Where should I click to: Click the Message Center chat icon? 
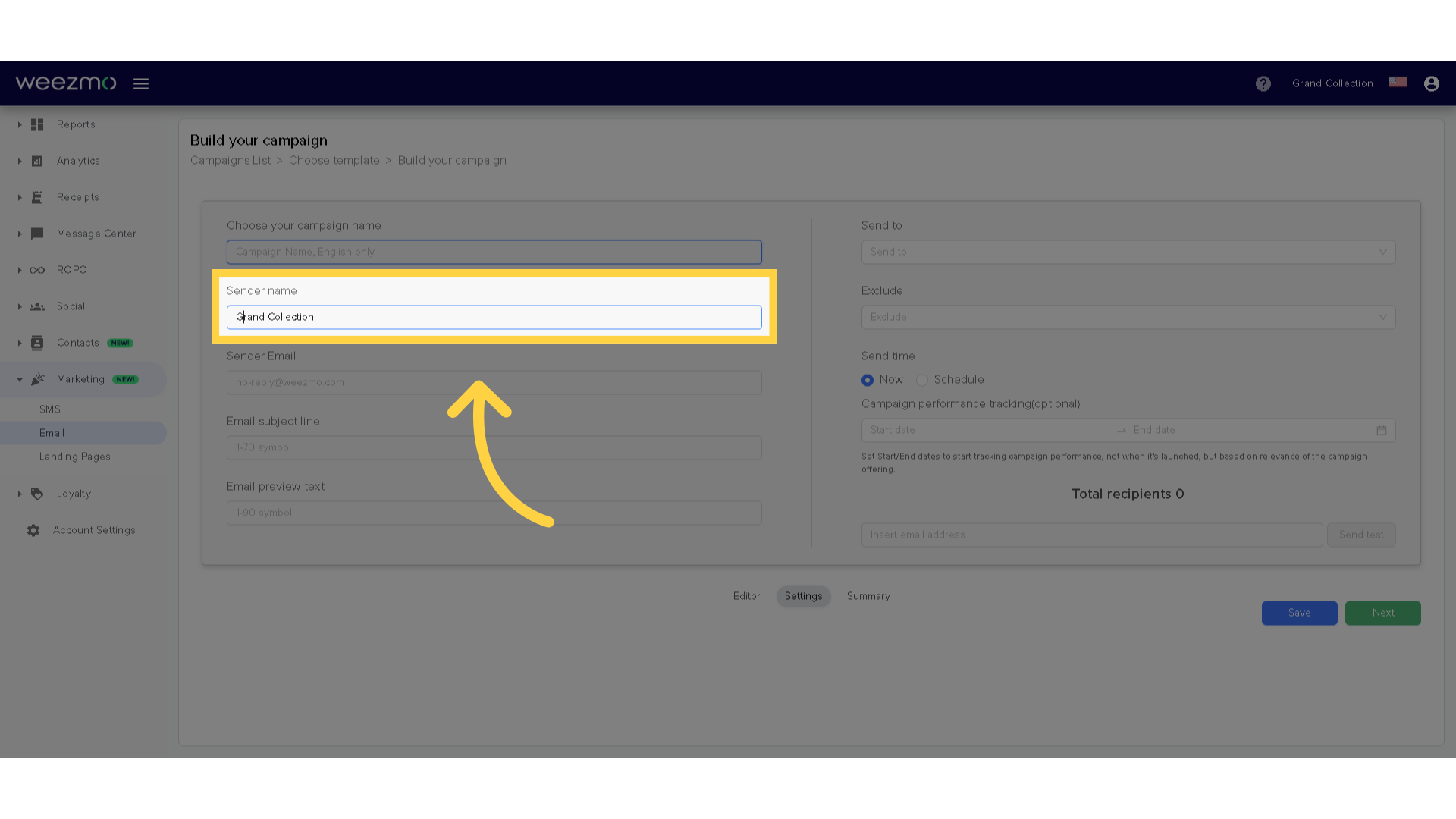pyautogui.click(x=37, y=234)
